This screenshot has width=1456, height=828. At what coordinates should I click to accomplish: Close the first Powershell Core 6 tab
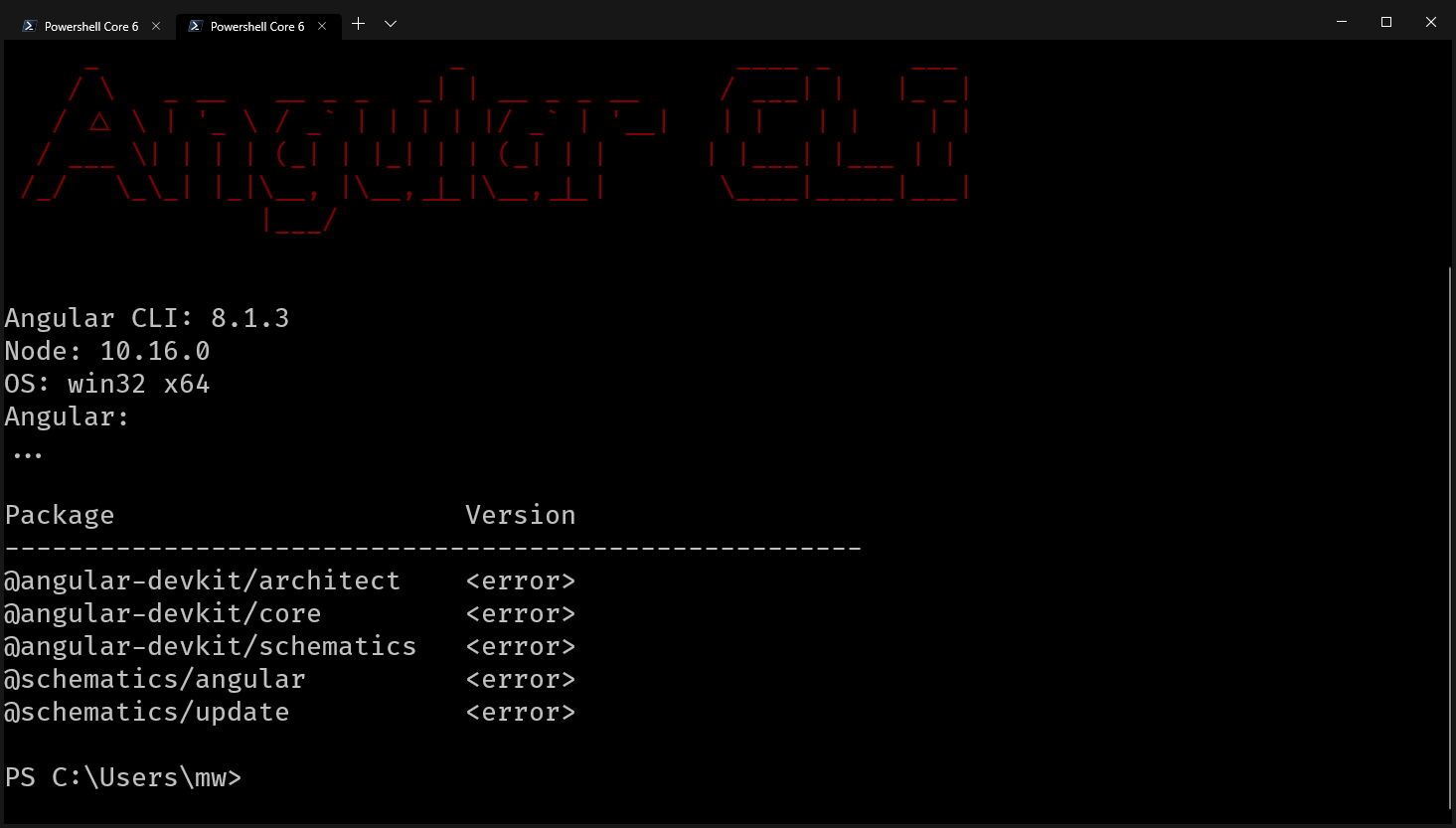coord(156,27)
